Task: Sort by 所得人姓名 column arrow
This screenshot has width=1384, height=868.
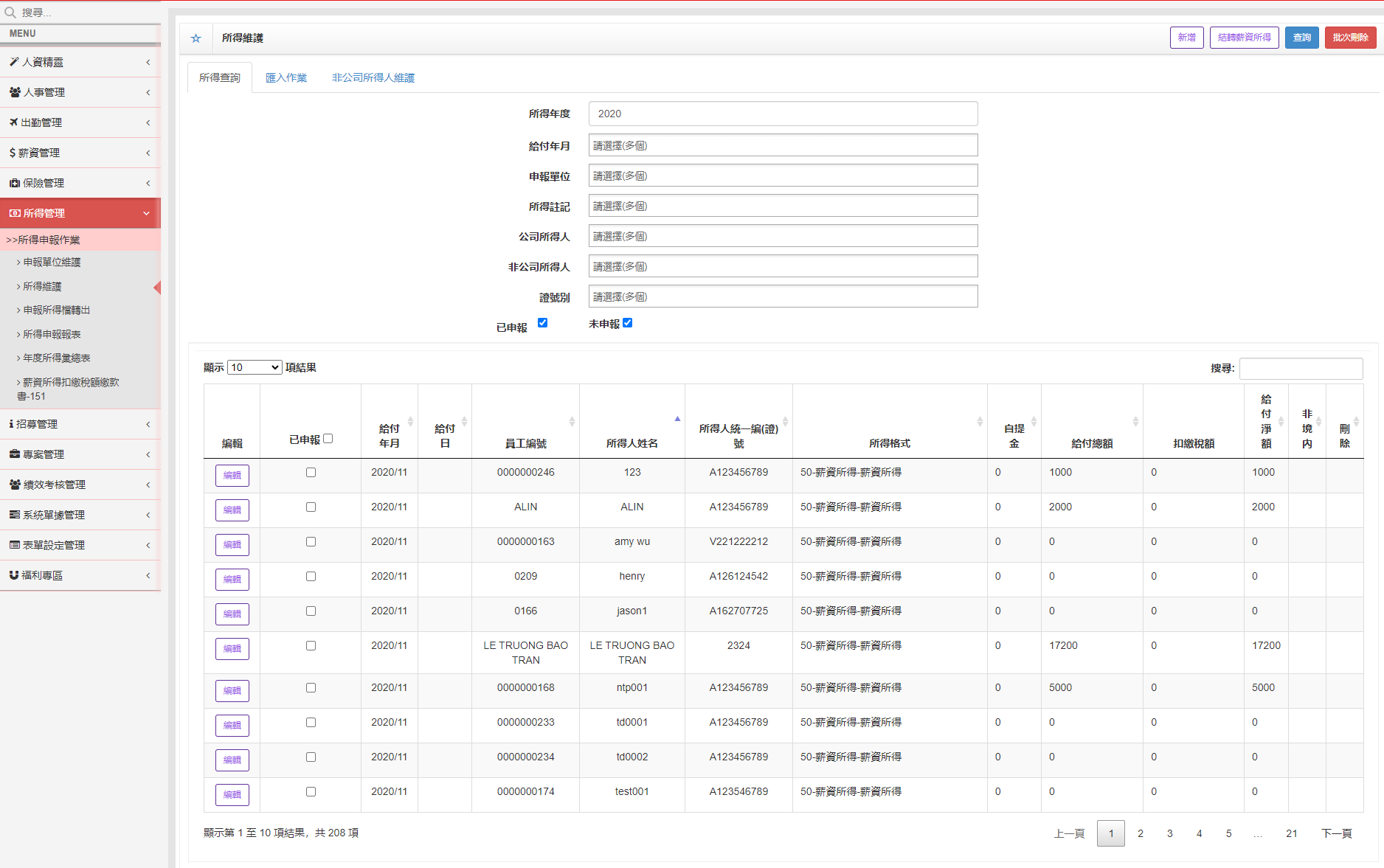Action: (677, 420)
